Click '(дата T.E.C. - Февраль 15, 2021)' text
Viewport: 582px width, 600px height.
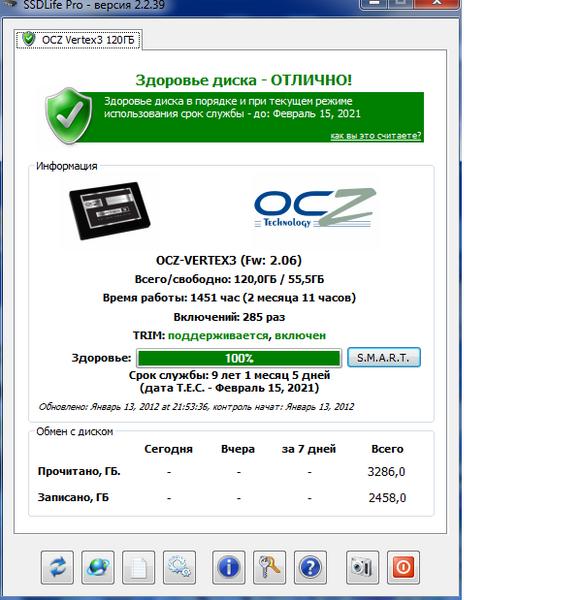click(x=229, y=388)
